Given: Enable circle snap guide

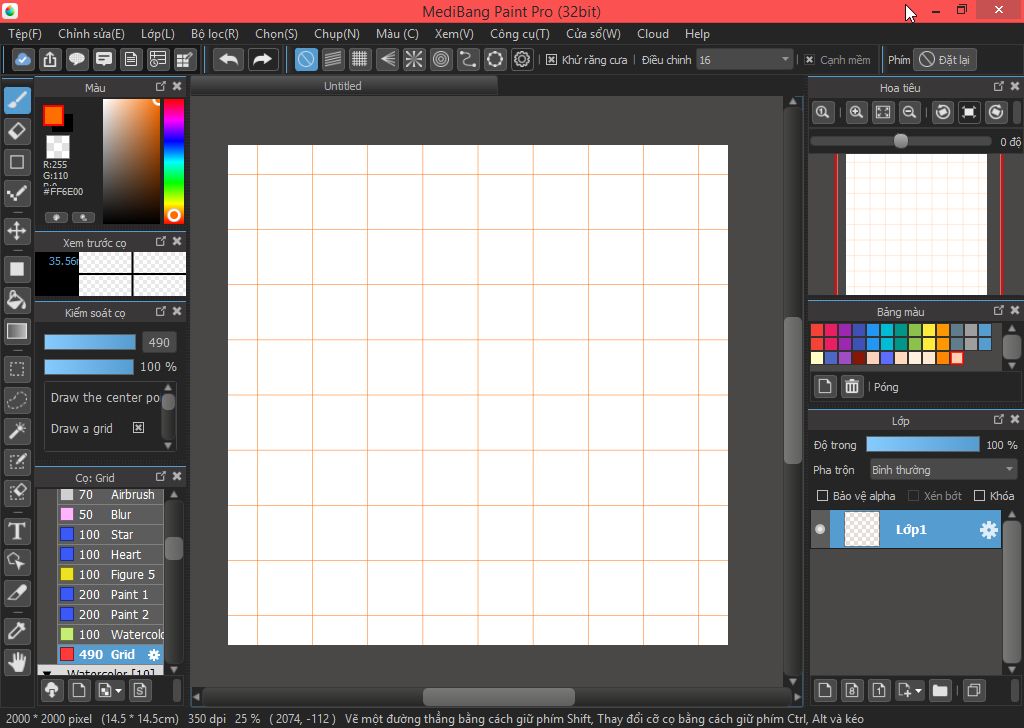Looking at the screenshot, I should click(441, 59).
